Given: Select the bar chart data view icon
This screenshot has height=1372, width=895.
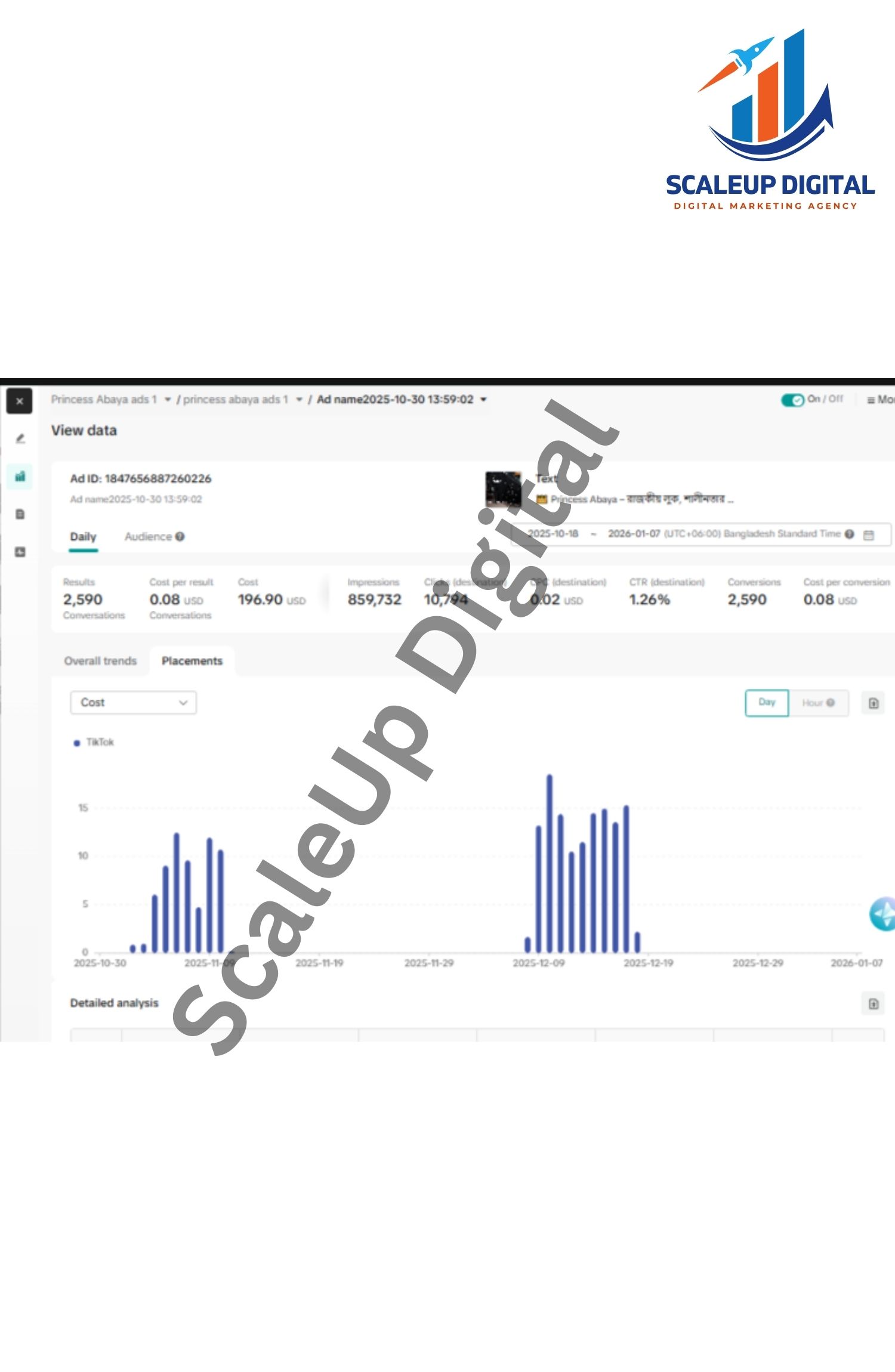Looking at the screenshot, I should point(20,476).
